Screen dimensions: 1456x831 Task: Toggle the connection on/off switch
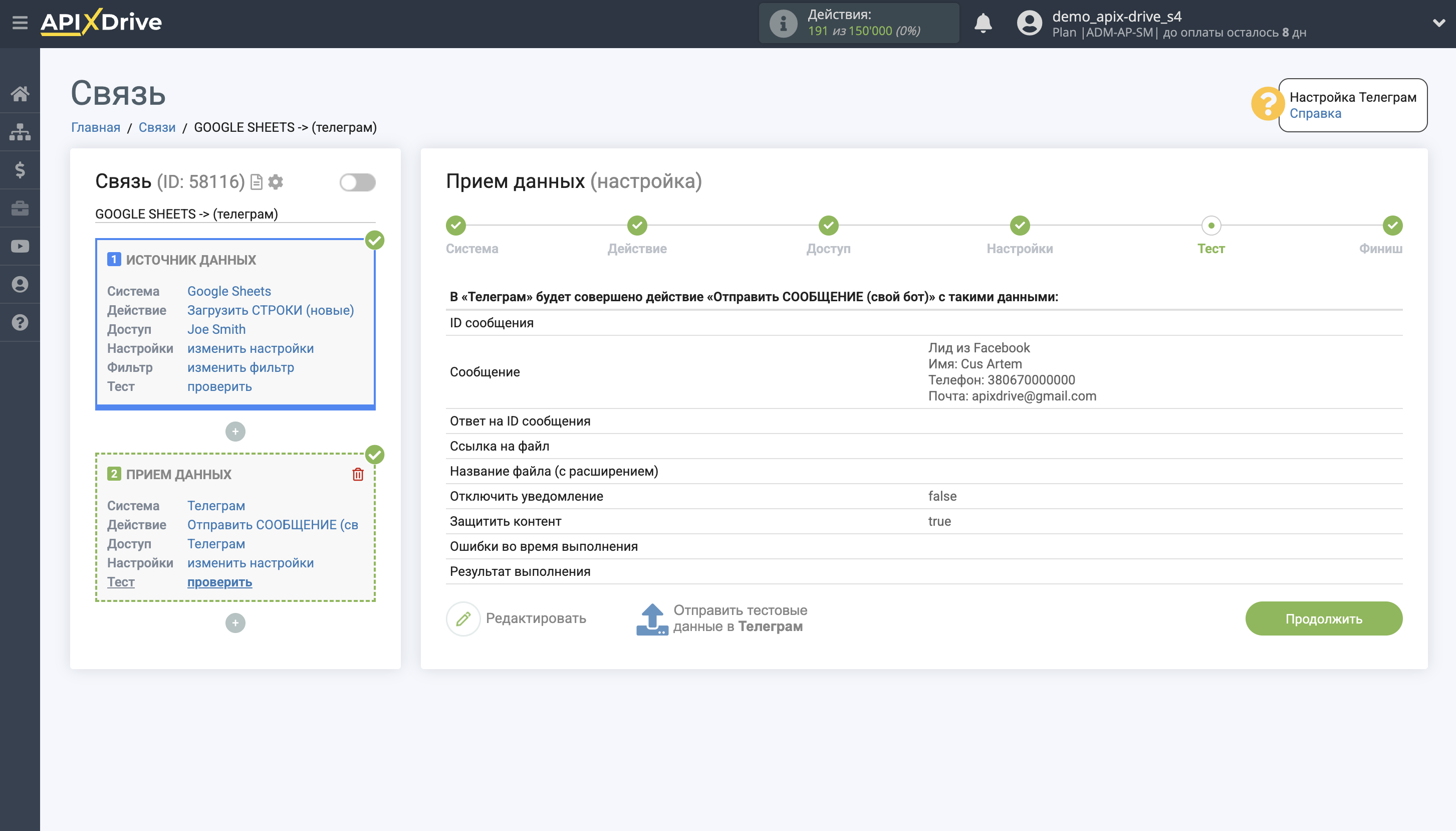tap(357, 181)
